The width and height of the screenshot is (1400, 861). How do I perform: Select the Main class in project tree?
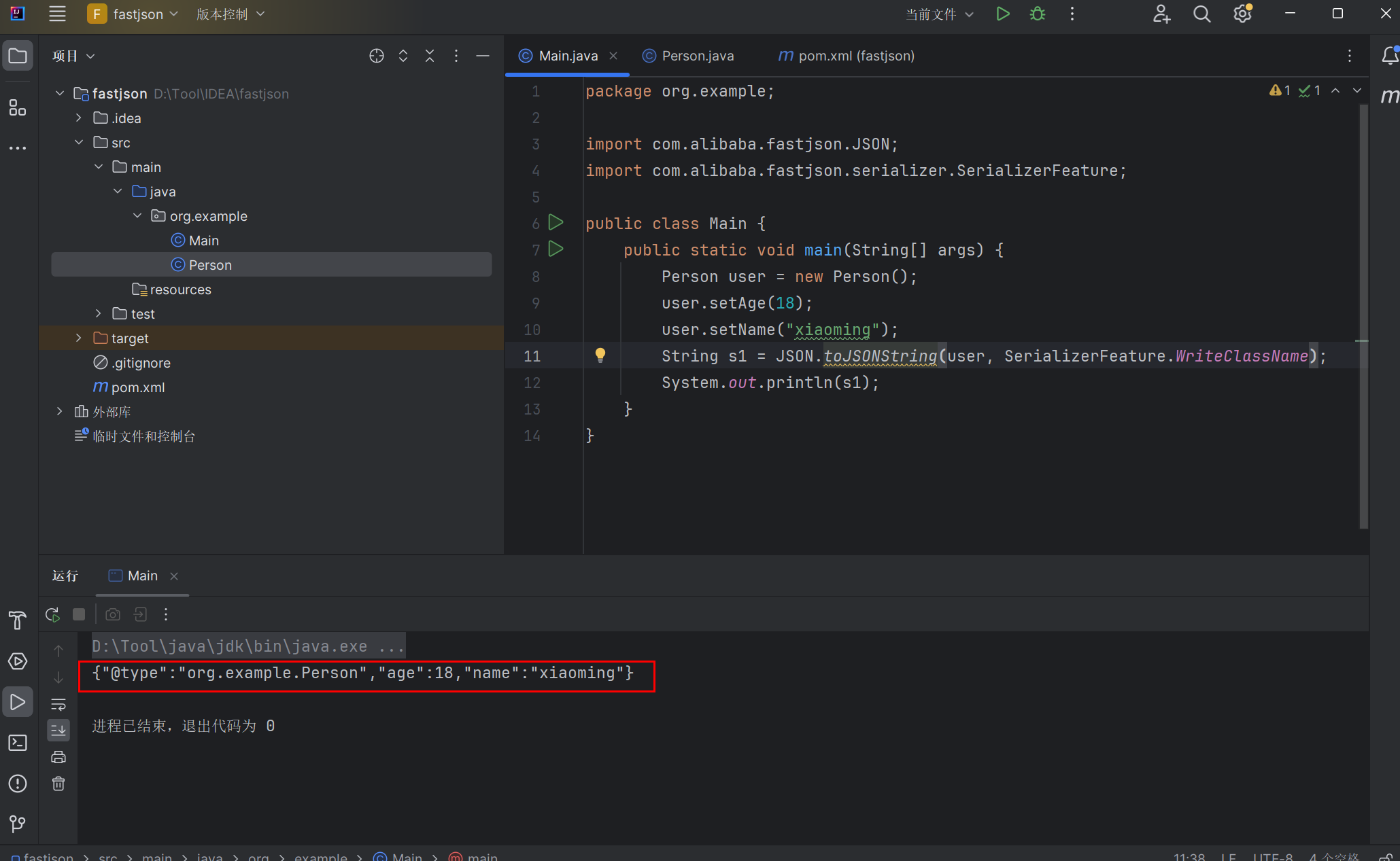[195, 240]
